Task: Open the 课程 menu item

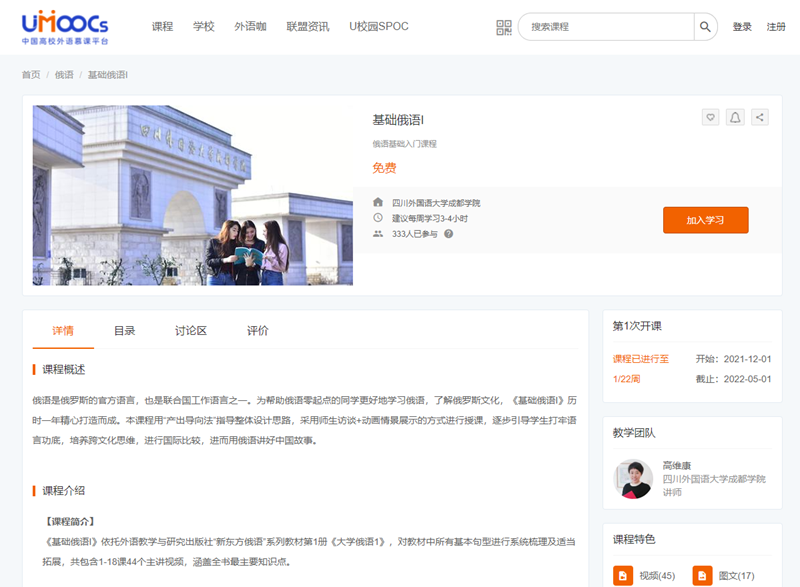Action: (x=162, y=27)
